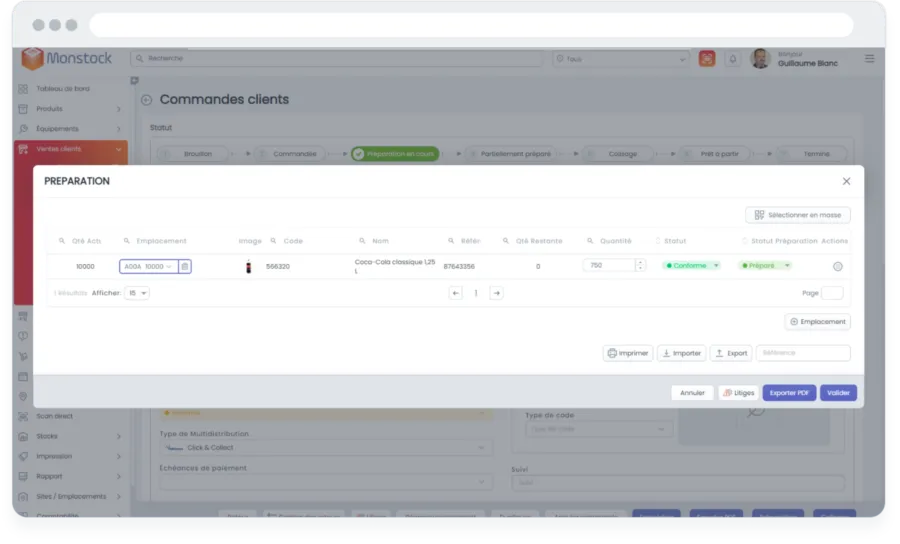Select the Terminé status step
Screen dimensions: 900x544
point(813,154)
